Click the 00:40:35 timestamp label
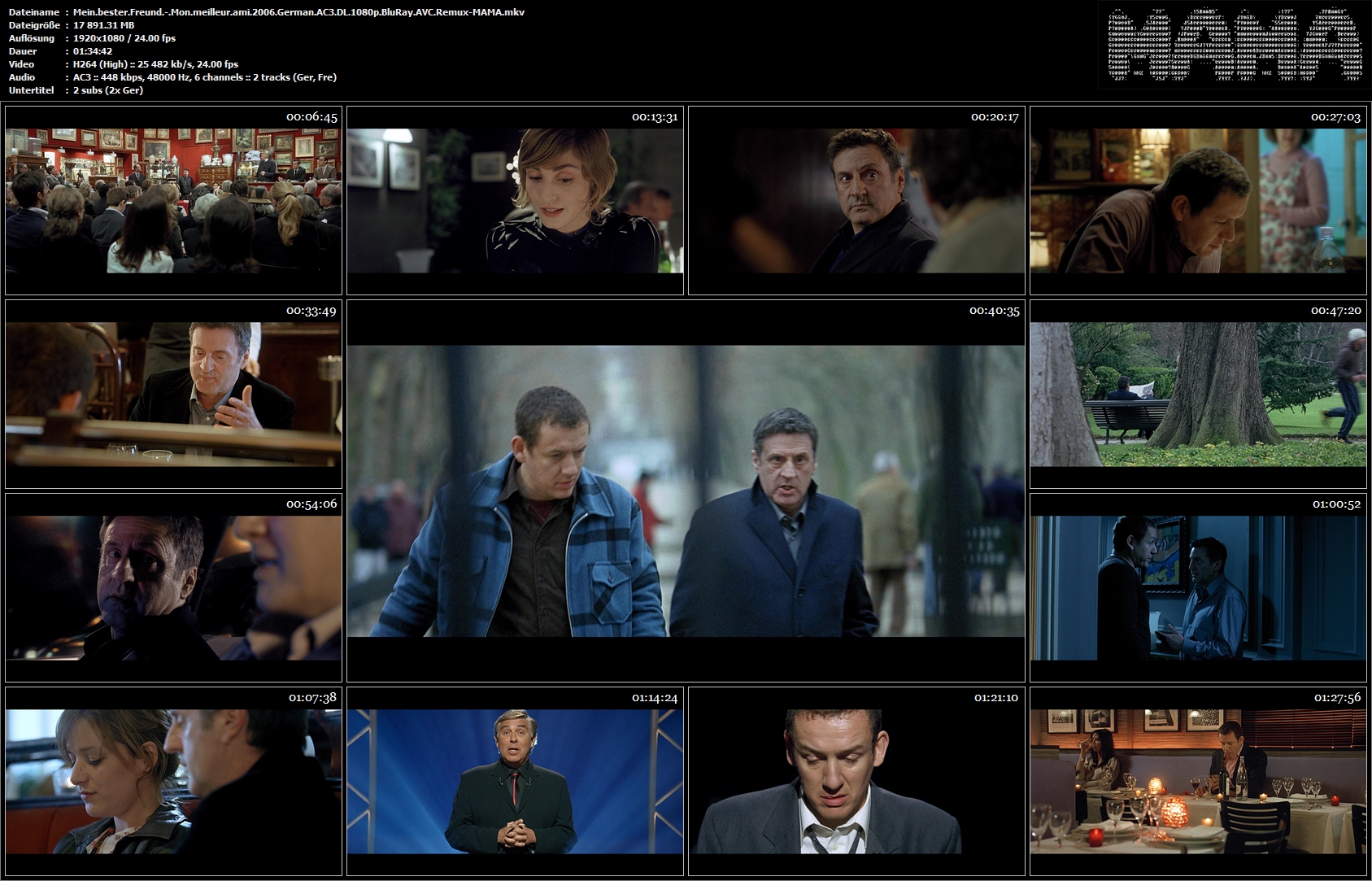1372x881 pixels. (994, 311)
